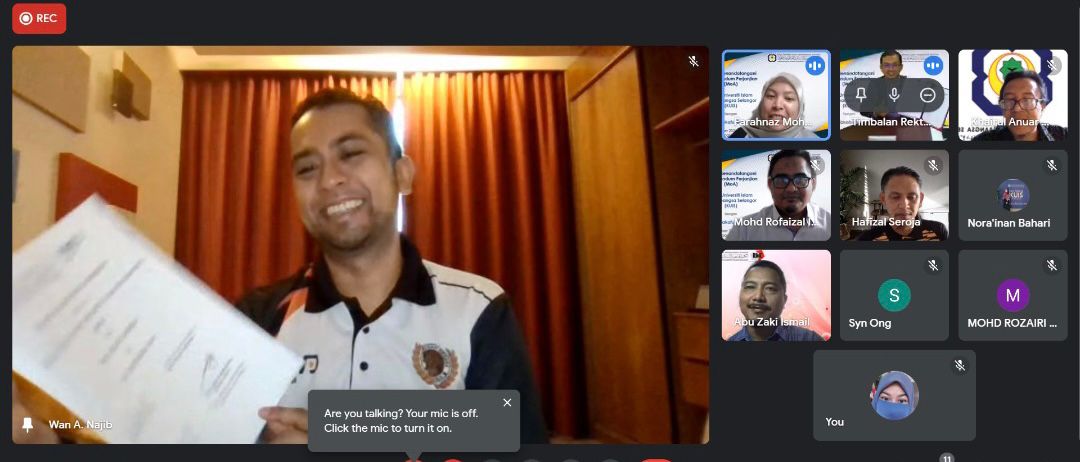Select the Abu Zaki Ismail video tile
This screenshot has height=462, width=1080.
click(776, 295)
